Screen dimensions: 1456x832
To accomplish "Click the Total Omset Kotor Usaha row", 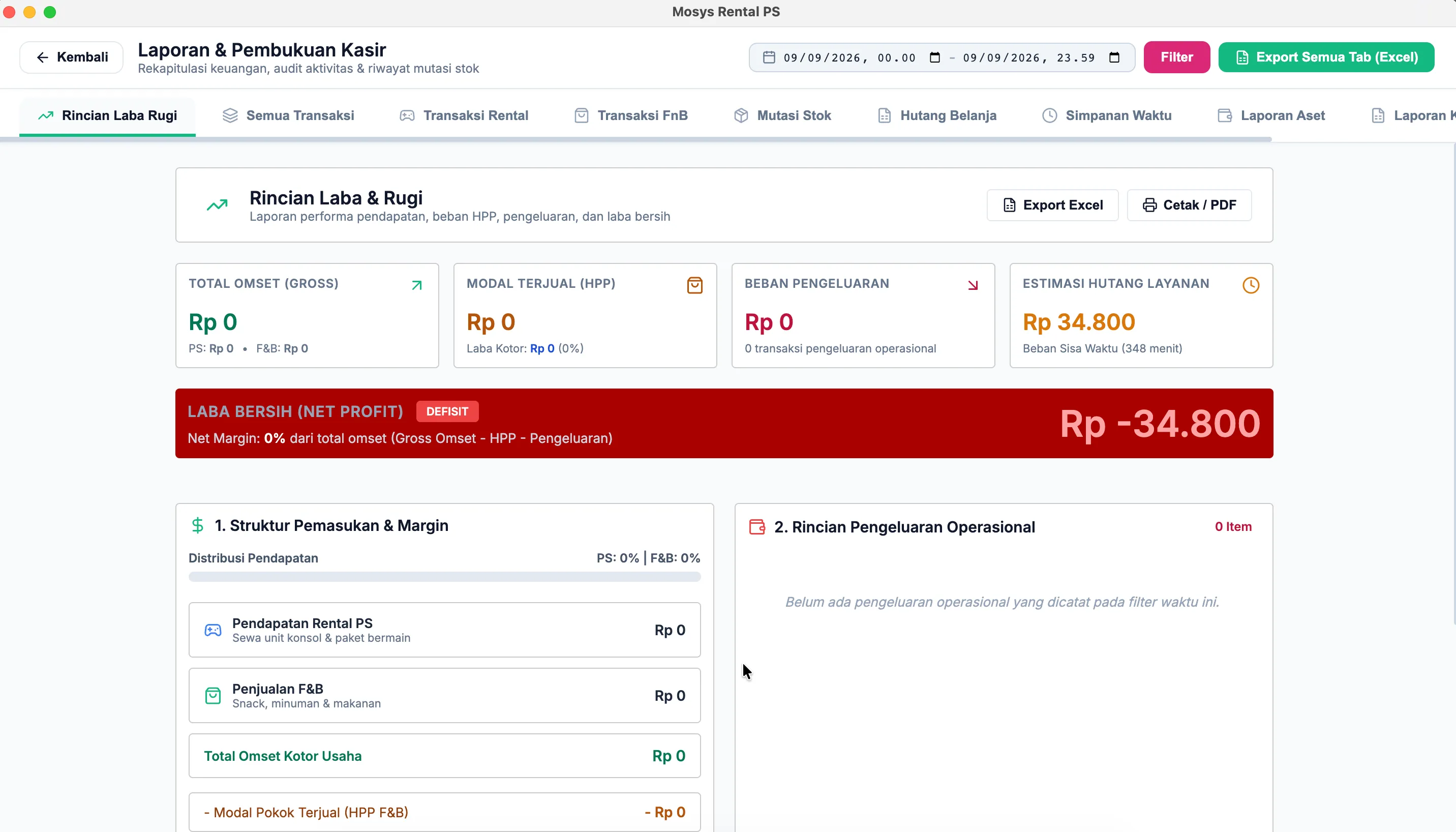I will [444, 756].
